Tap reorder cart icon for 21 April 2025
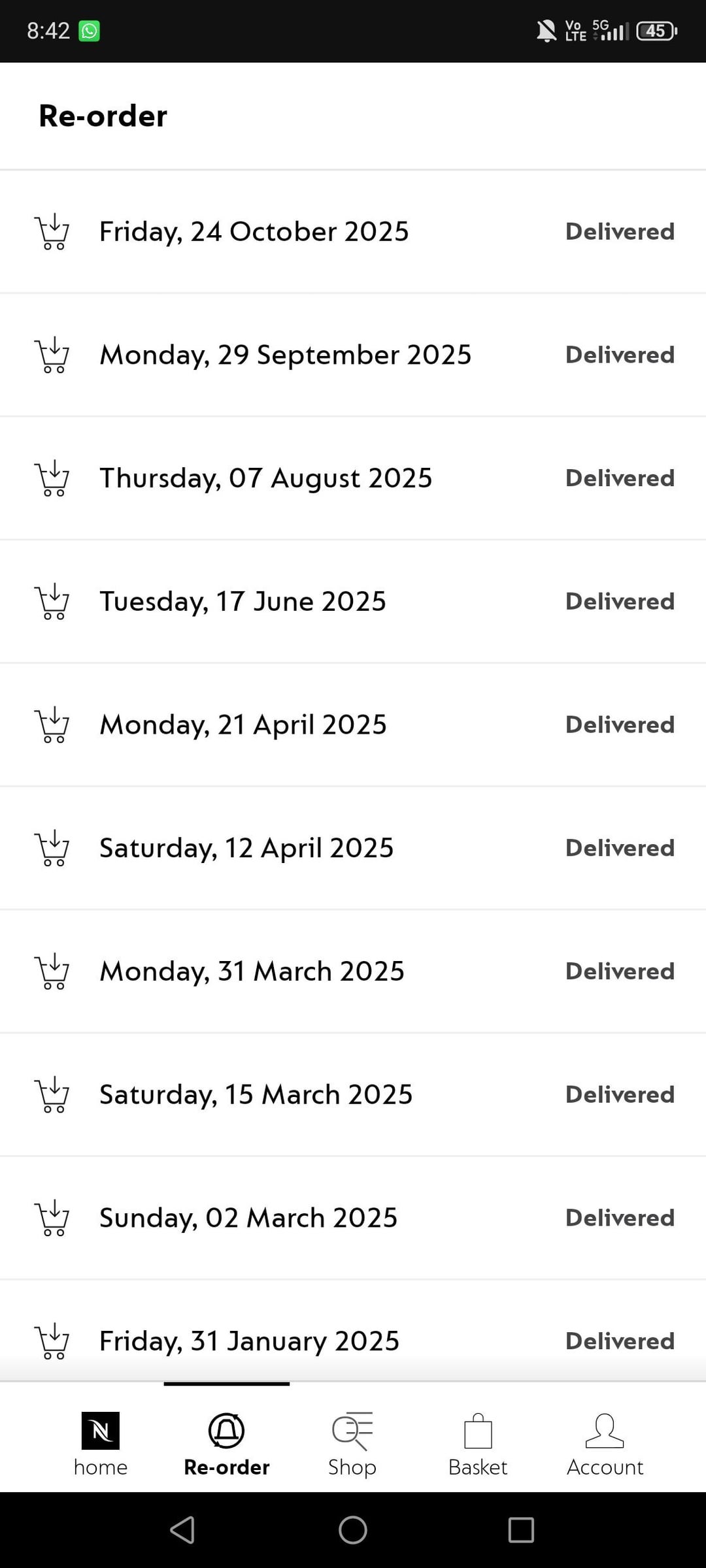Screen dimensions: 706x1568 point(52,725)
